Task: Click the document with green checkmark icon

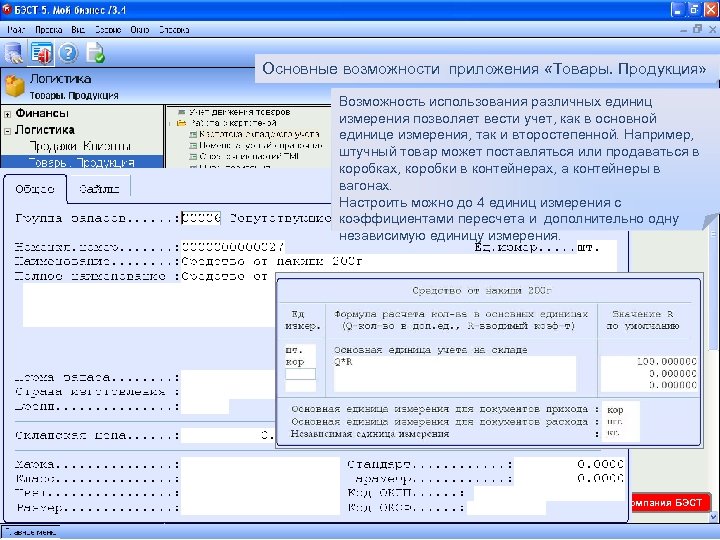Action: pyautogui.click(x=95, y=53)
